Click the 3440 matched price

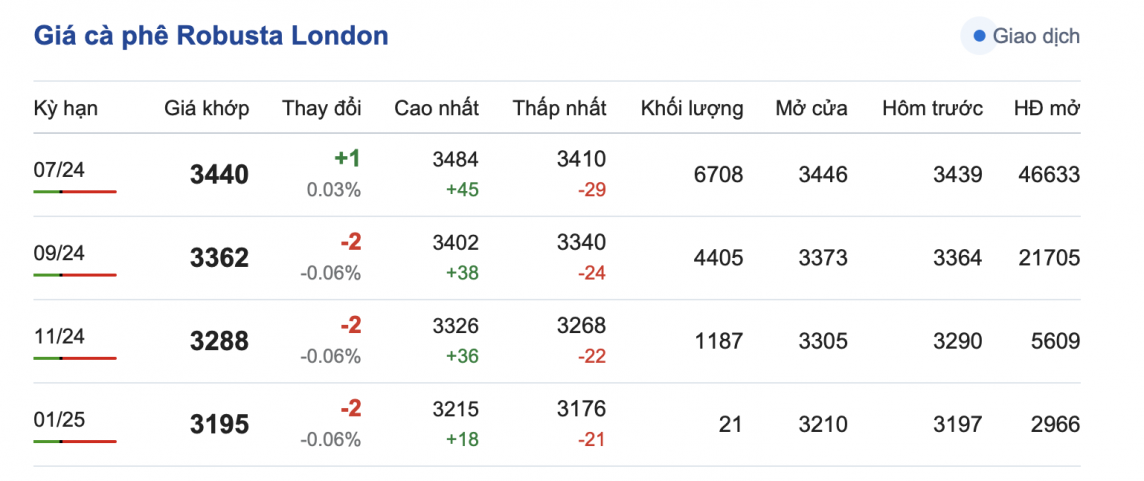point(219,175)
